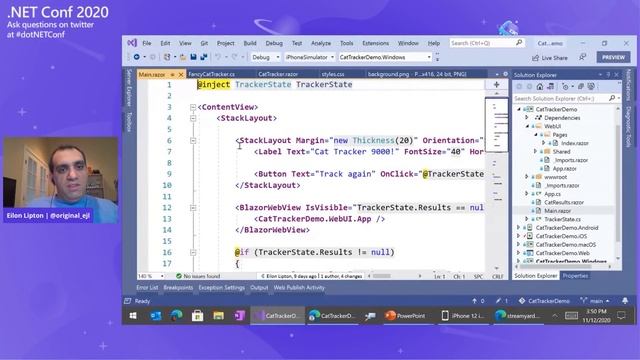Click the code minimap overview strip
Image resolution: width=640 pixels, height=360 pixels.
(496, 180)
